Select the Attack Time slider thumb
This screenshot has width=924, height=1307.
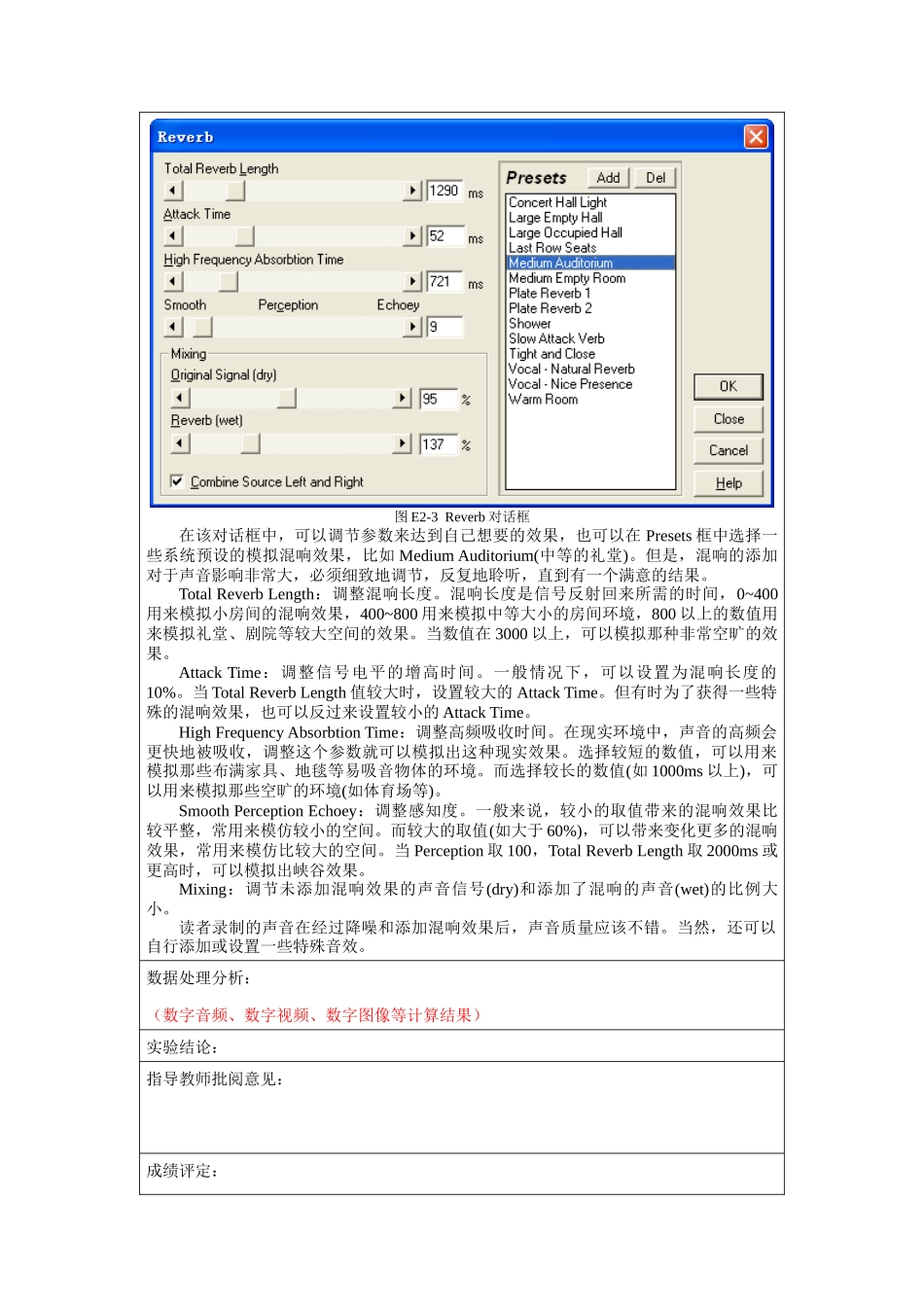pos(245,236)
